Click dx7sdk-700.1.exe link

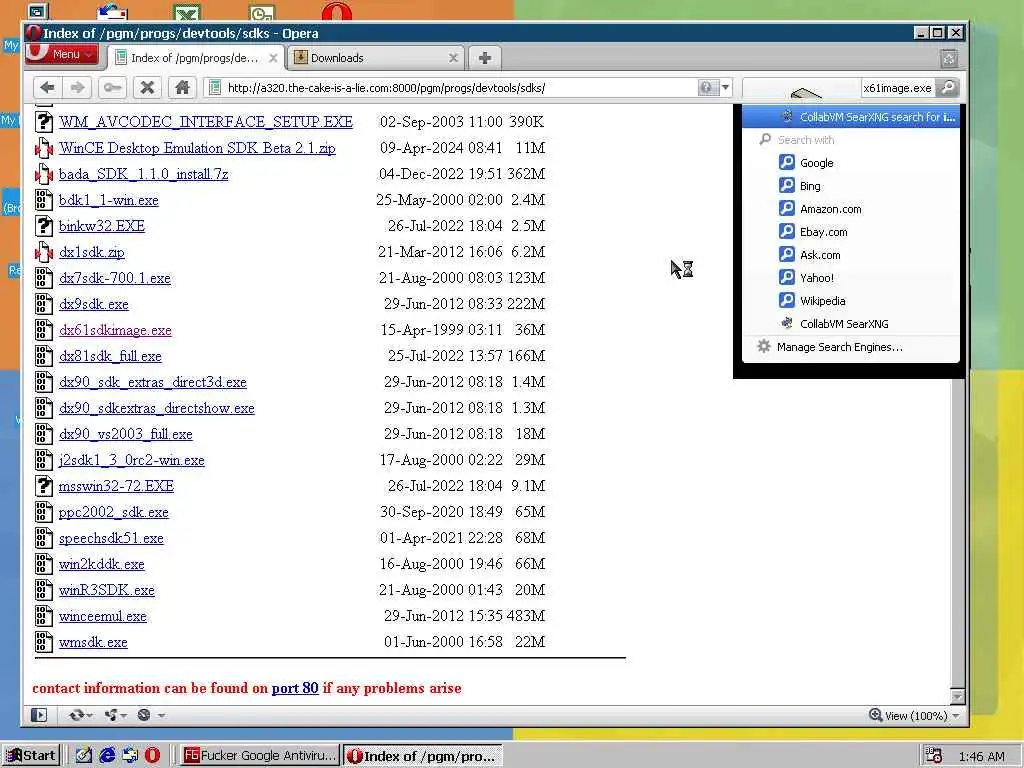[115, 278]
